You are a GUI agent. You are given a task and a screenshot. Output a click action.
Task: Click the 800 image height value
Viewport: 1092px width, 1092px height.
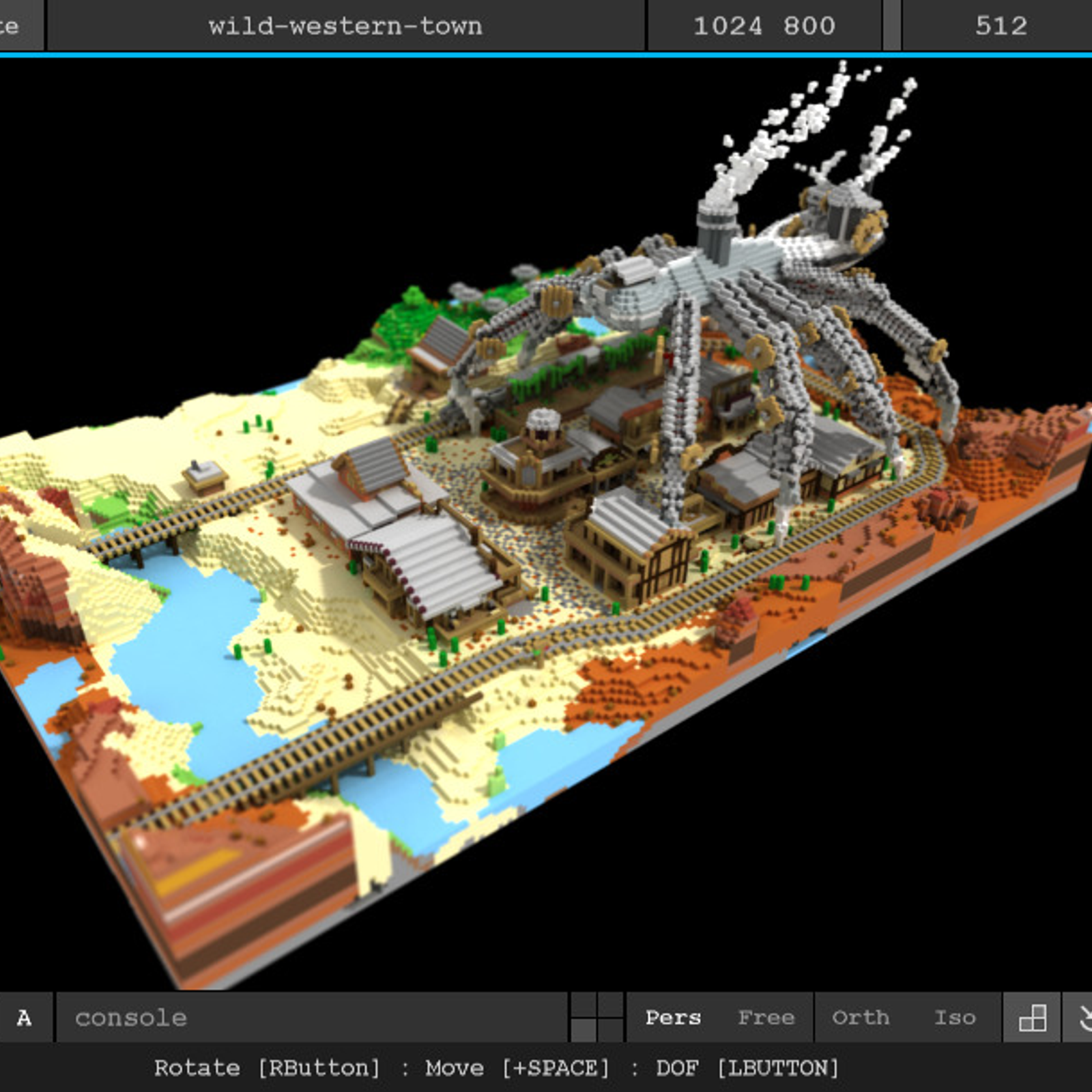click(x=809, y=26)
